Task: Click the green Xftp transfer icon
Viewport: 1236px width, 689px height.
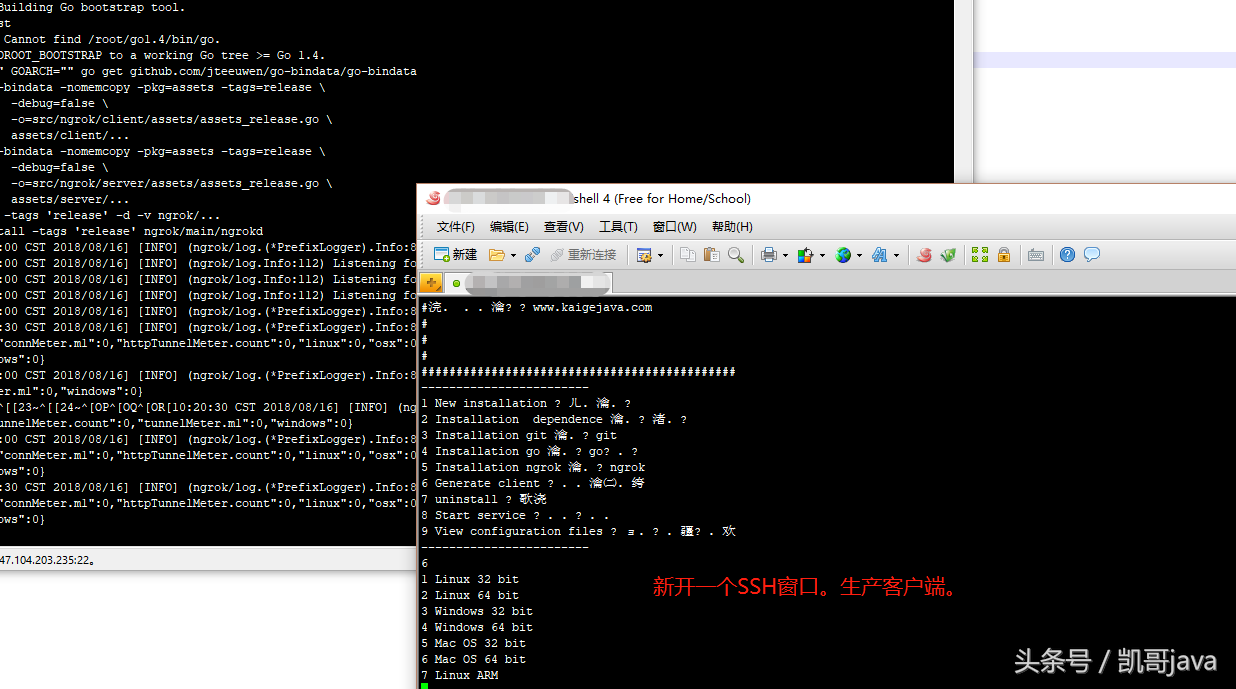Action: point(948,255)
